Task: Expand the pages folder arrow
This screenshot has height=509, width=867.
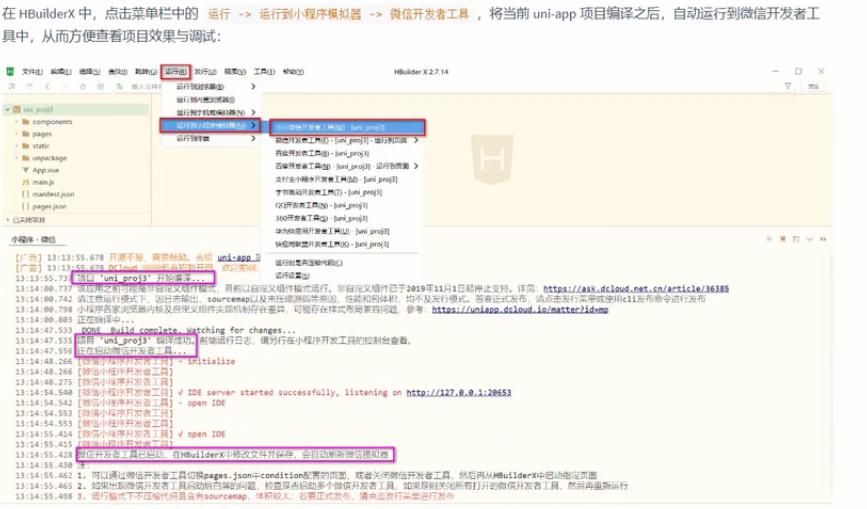Action: point(17,134)
